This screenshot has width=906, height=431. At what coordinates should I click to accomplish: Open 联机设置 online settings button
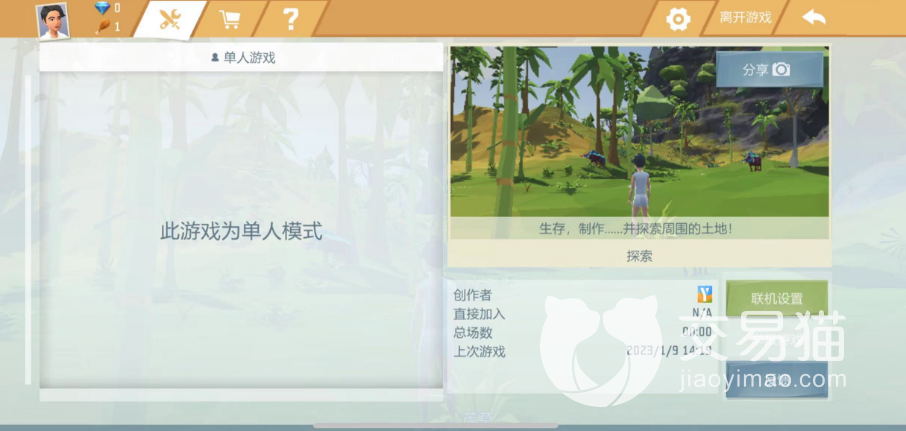(x=777, y=299)
